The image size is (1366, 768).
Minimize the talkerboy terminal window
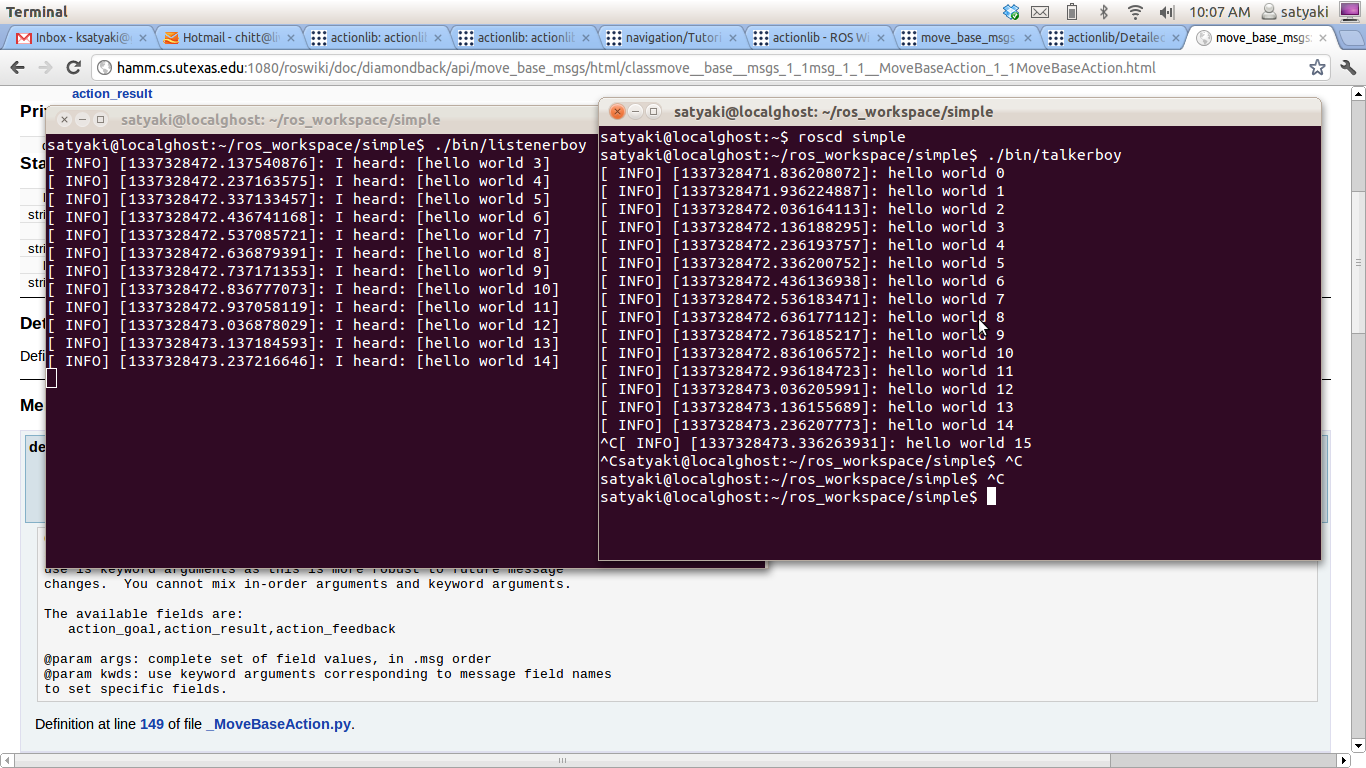635,111
